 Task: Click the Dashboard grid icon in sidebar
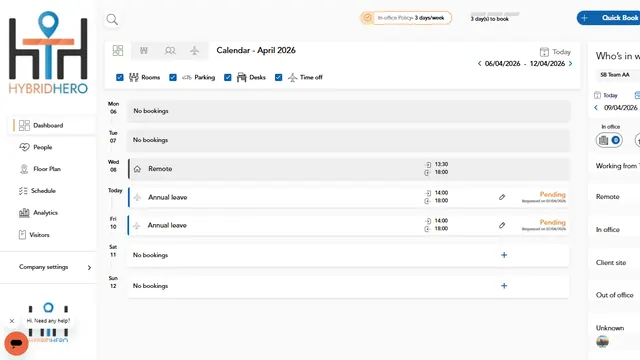point(24,125)
